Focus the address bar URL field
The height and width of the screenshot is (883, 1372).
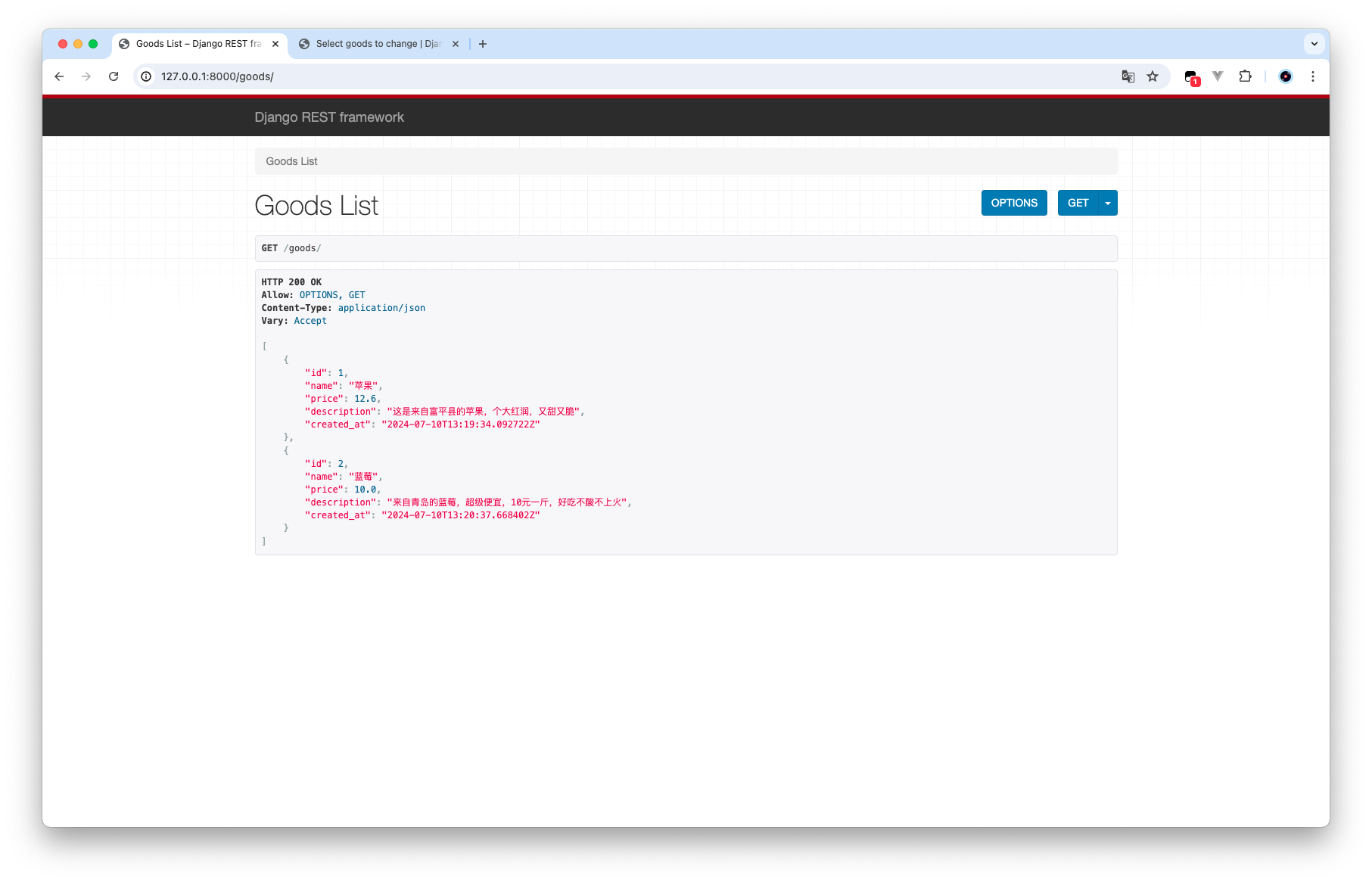[636, 76]
